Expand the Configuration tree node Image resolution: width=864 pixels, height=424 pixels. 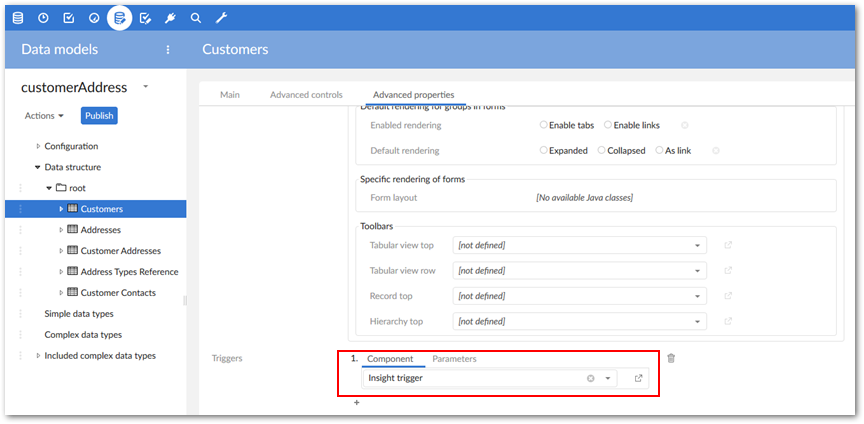[38, 146]
